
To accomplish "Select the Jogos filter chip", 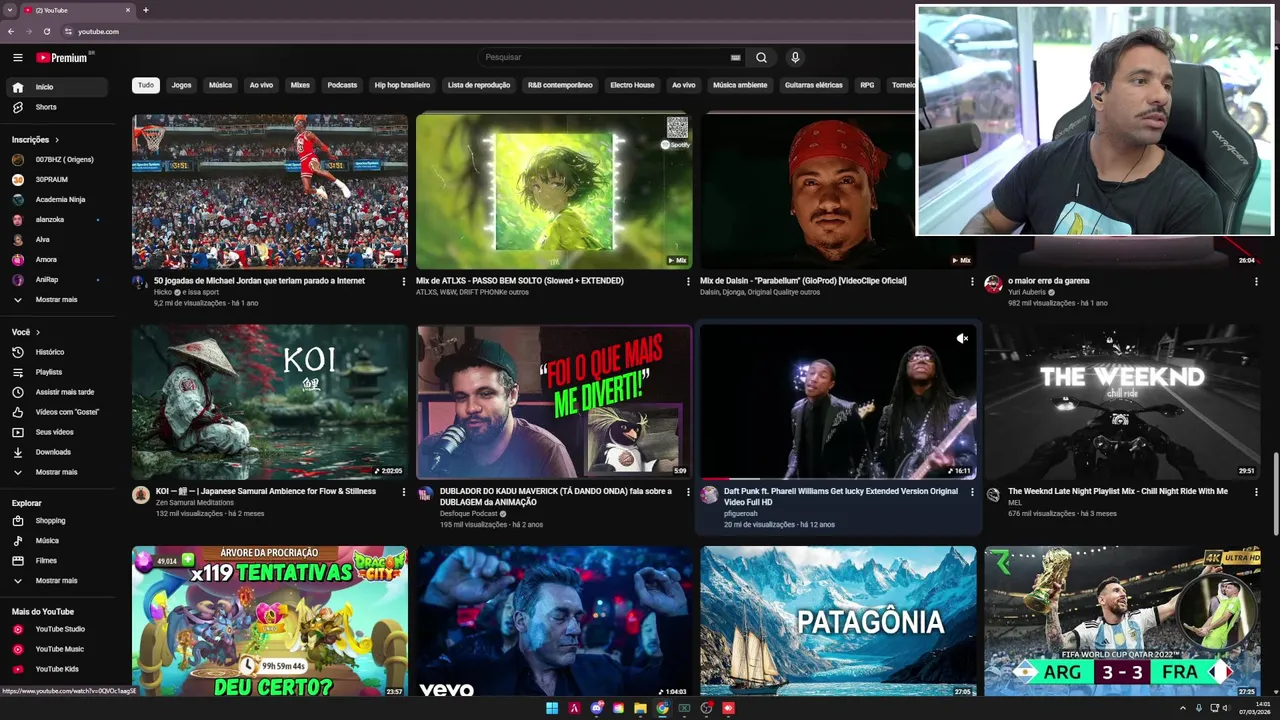I will [x=181, y=85].
